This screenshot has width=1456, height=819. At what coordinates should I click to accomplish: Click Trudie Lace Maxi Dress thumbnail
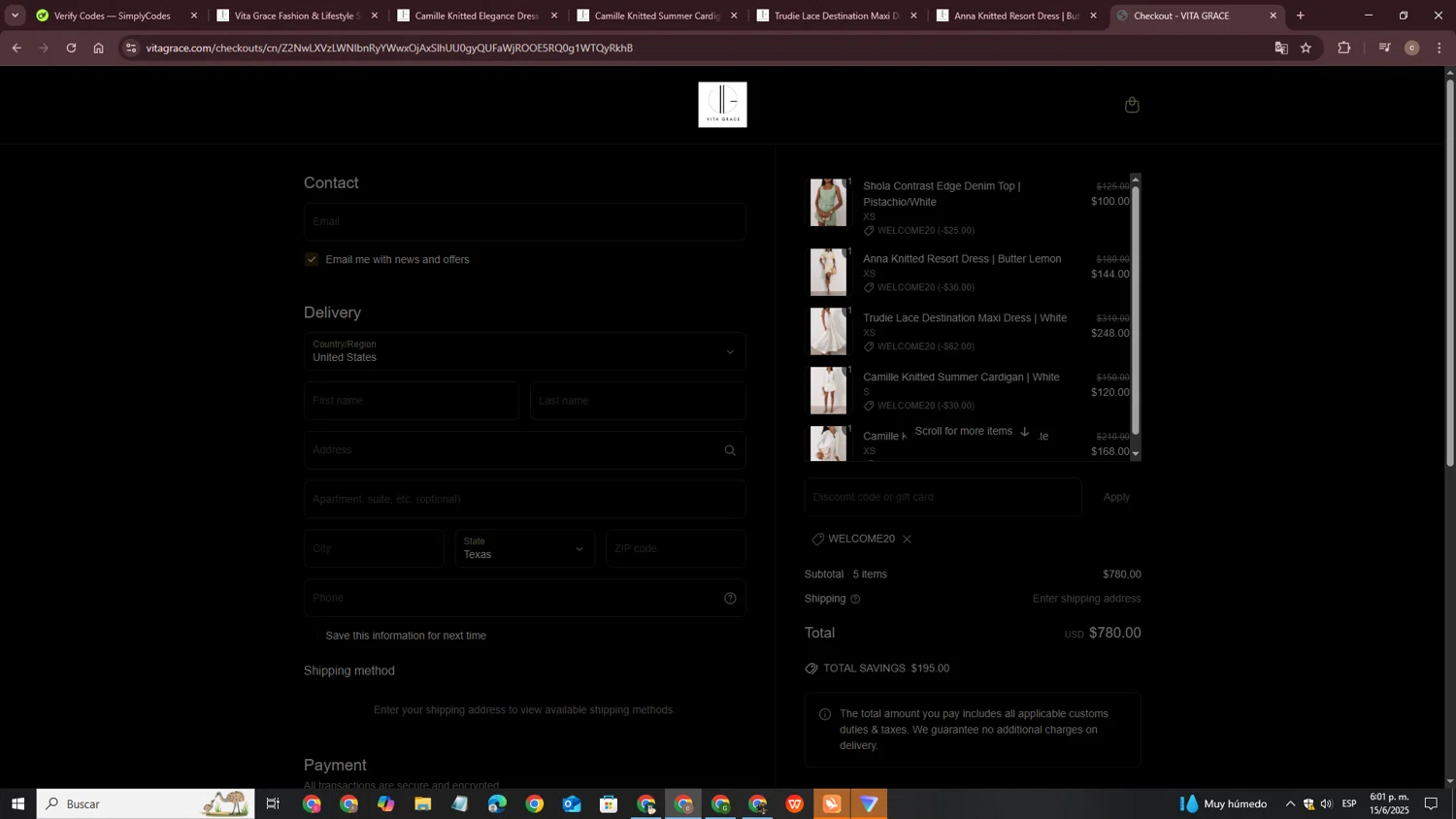pyautogui.click(x=828, y=331)
